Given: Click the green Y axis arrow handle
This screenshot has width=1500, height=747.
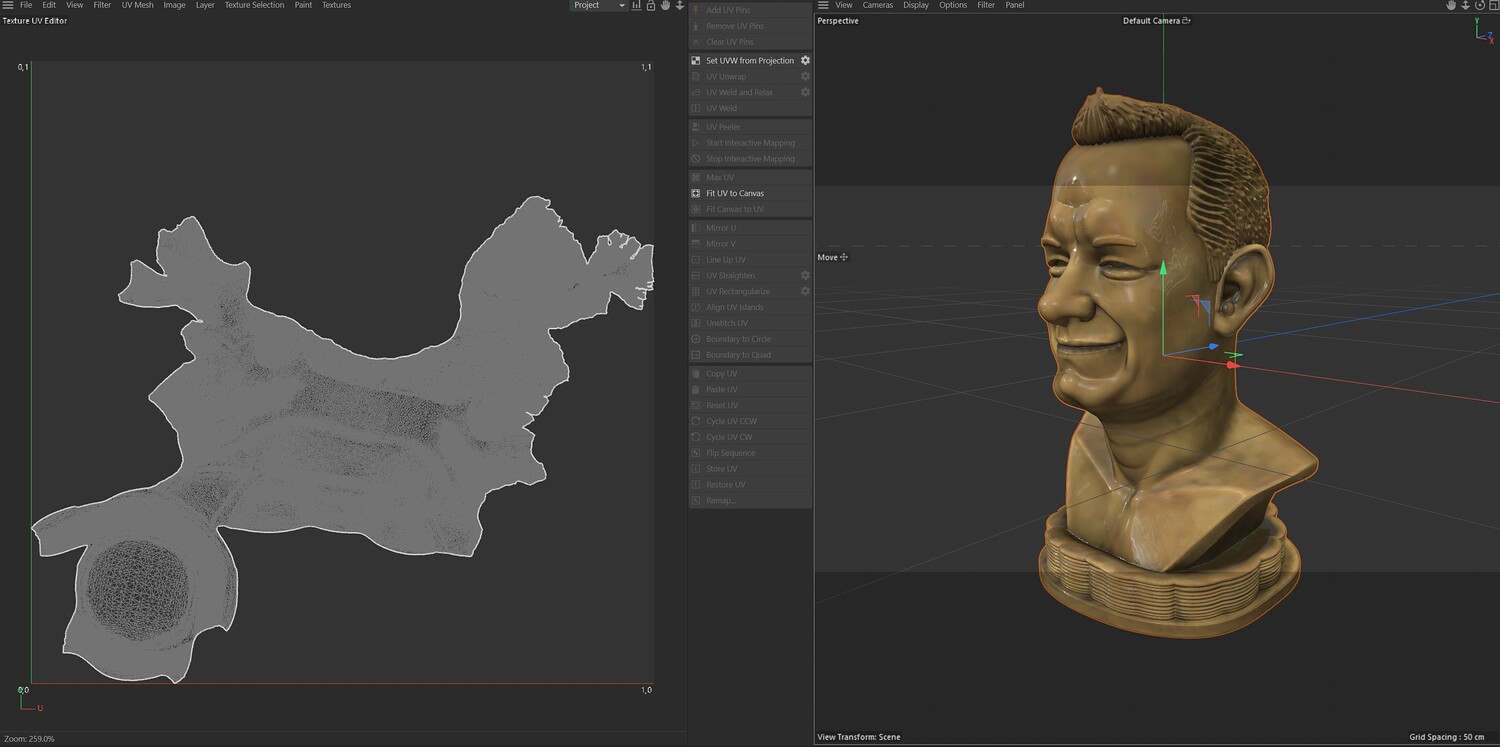Looking at the screenshot, I should (1163, 269).
